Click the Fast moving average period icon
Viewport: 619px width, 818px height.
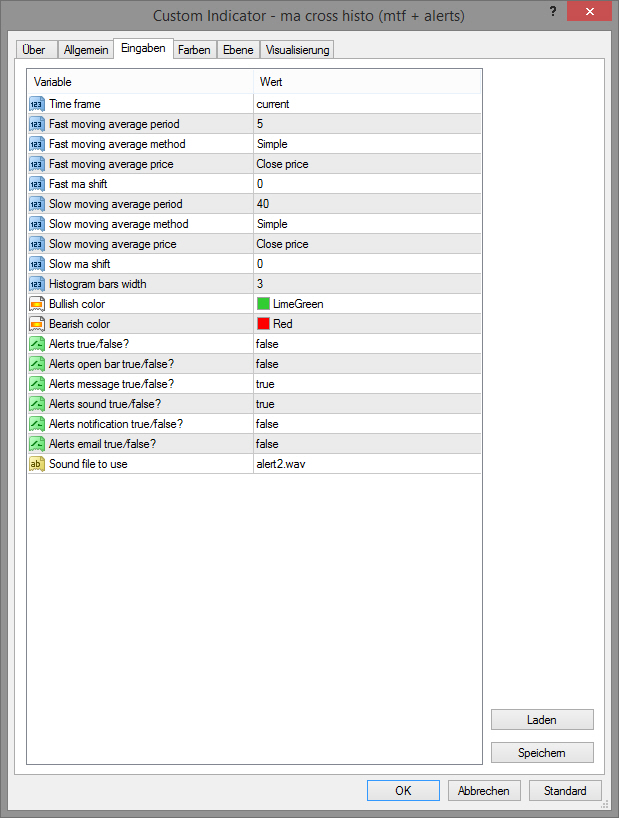click(x=37, y=124)
